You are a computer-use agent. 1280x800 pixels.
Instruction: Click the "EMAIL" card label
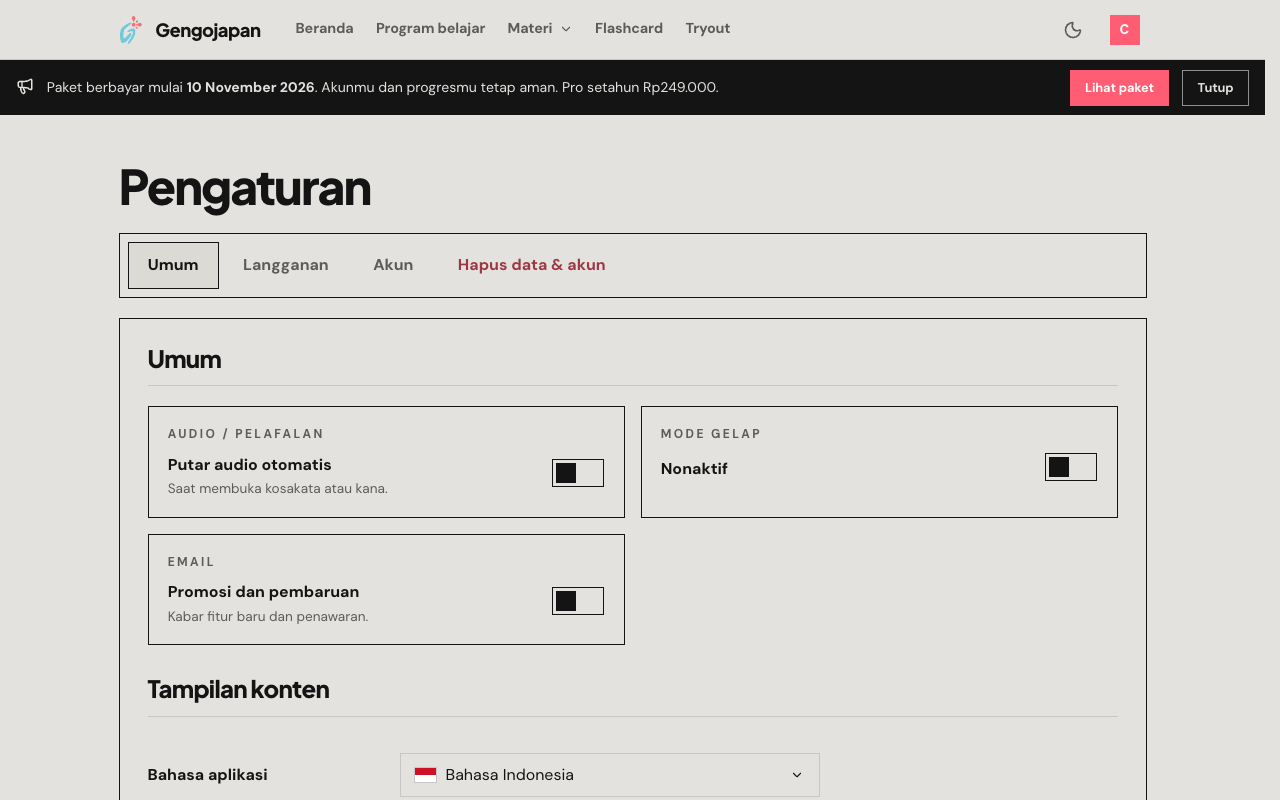[192, 562]
